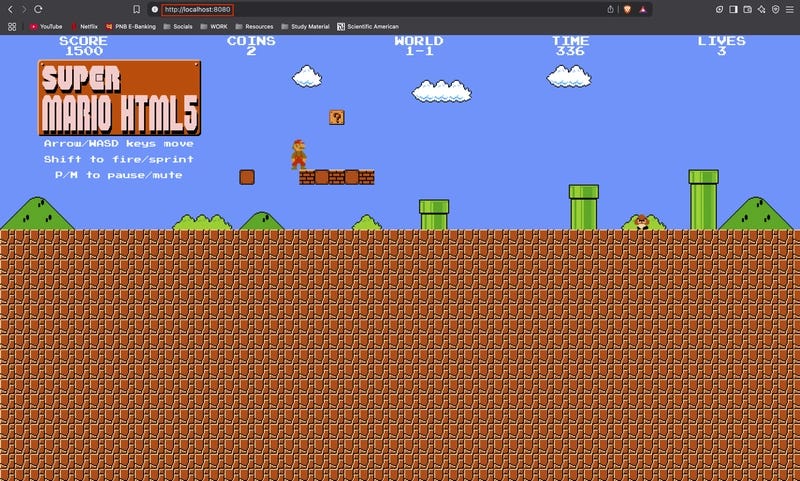Screen dimensions: 800x481
Task: View site information icon beside the URL
Action: [x=155, y=9]
